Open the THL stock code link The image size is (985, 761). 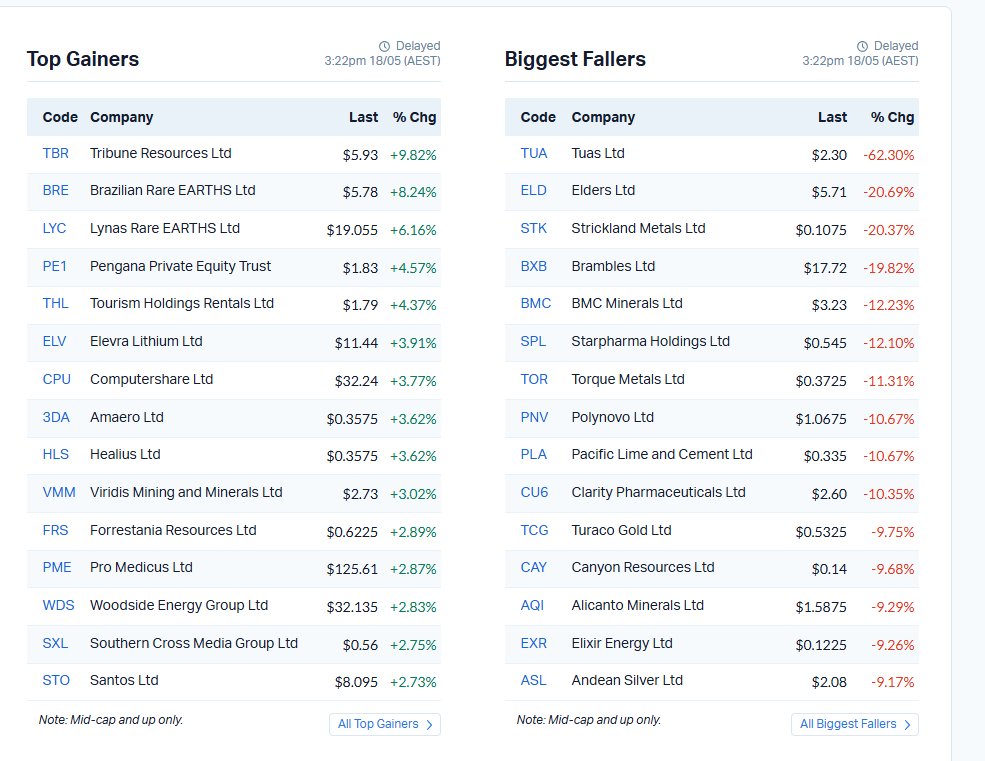point(55,304)
